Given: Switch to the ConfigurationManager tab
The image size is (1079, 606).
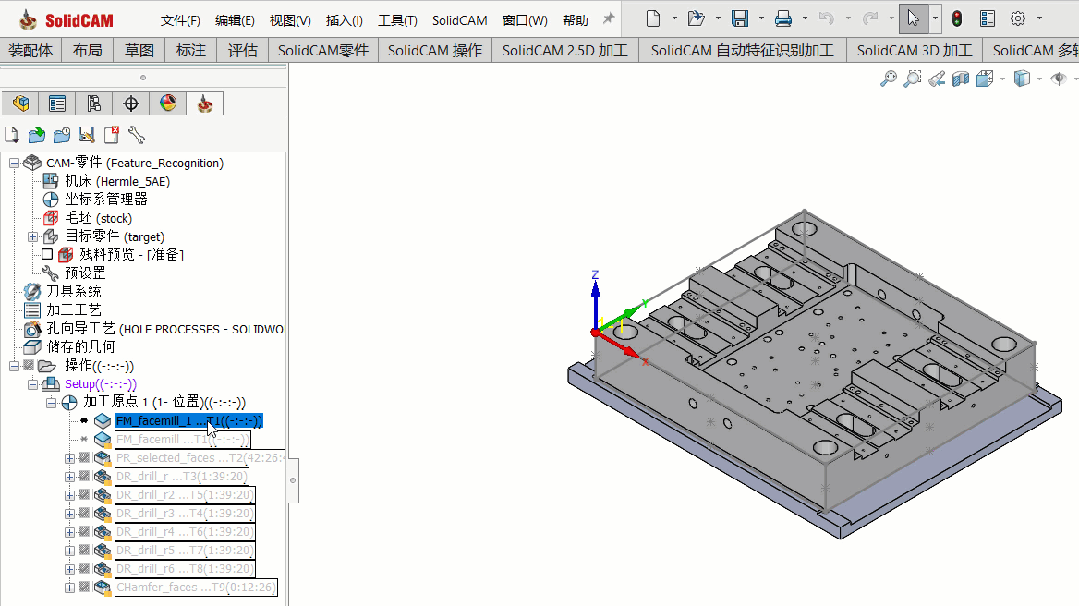Looking at the screenshot, I should tap(94, 104).
